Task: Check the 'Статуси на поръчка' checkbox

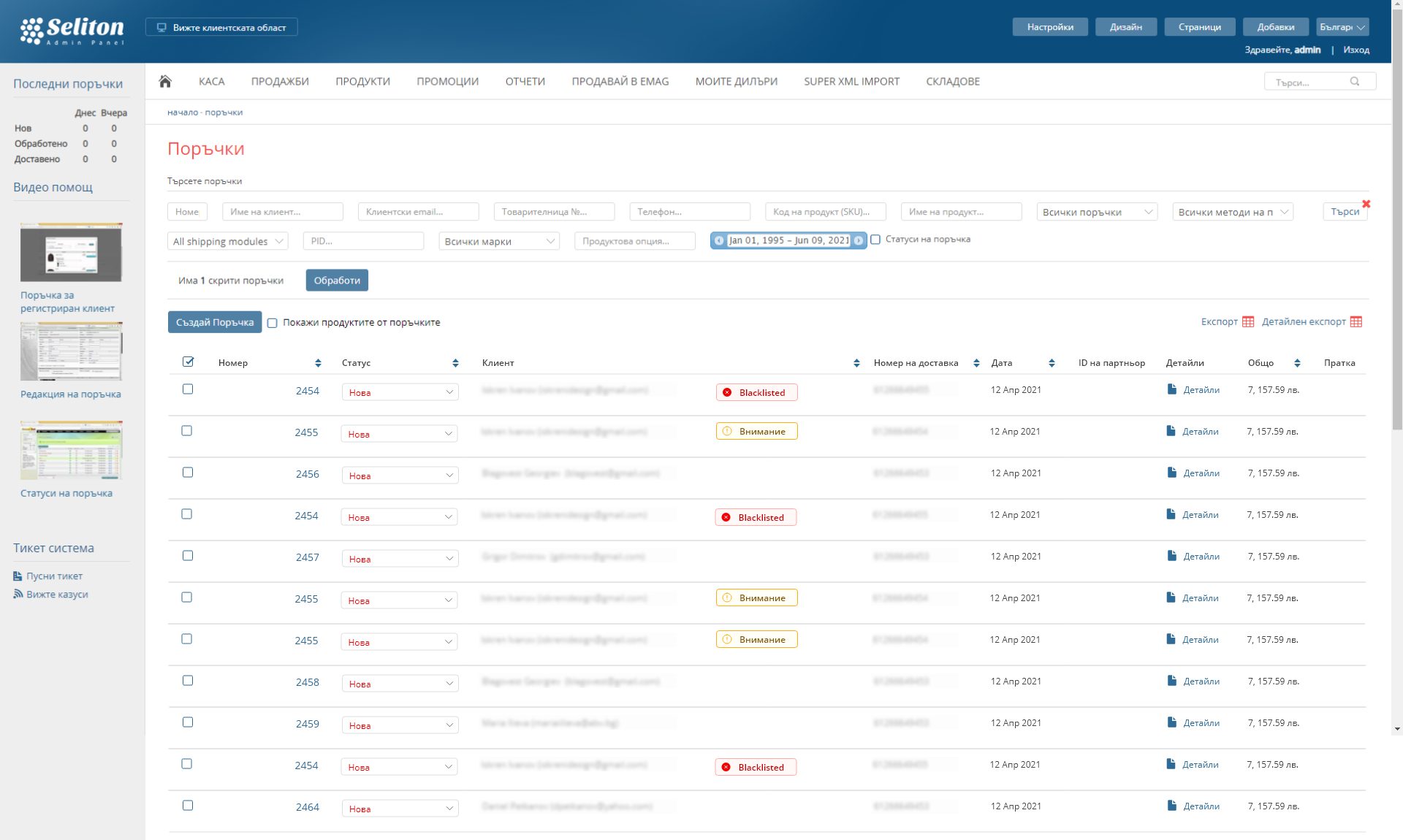Action: [x=875, y=240]
